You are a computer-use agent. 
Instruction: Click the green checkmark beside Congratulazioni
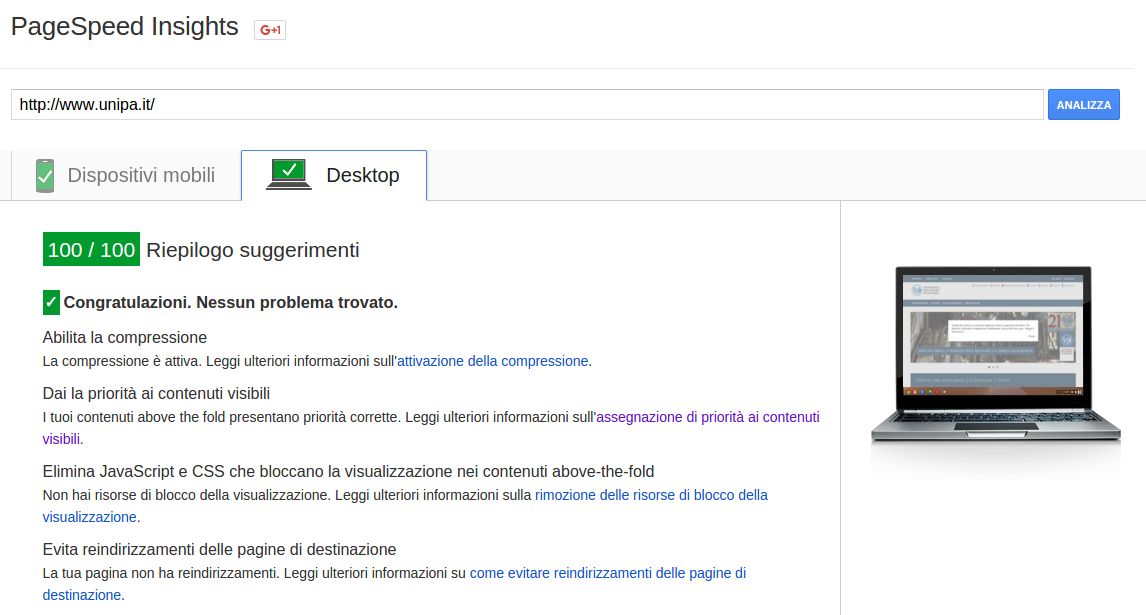51,302
